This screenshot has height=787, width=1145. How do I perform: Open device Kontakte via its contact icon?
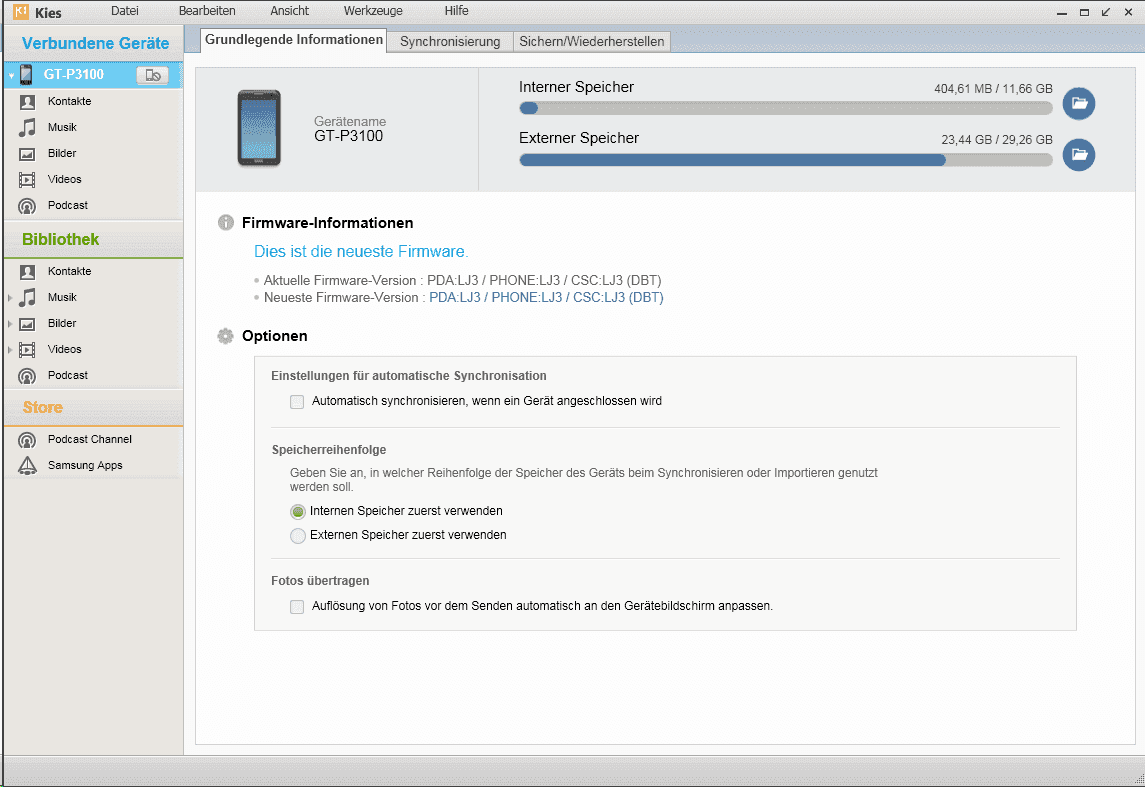click(27, 102)
